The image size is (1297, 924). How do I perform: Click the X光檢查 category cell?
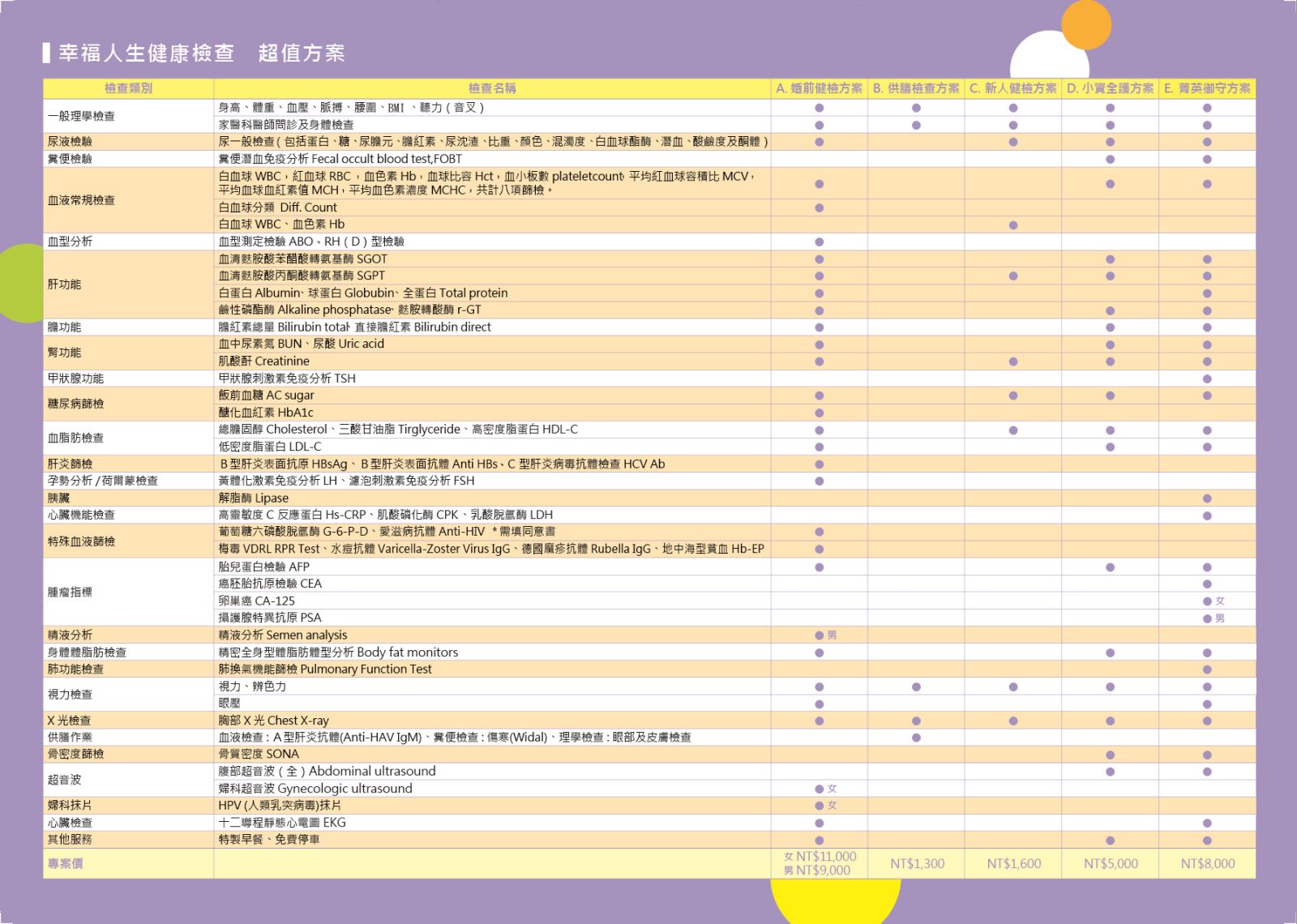click(128, 721)
